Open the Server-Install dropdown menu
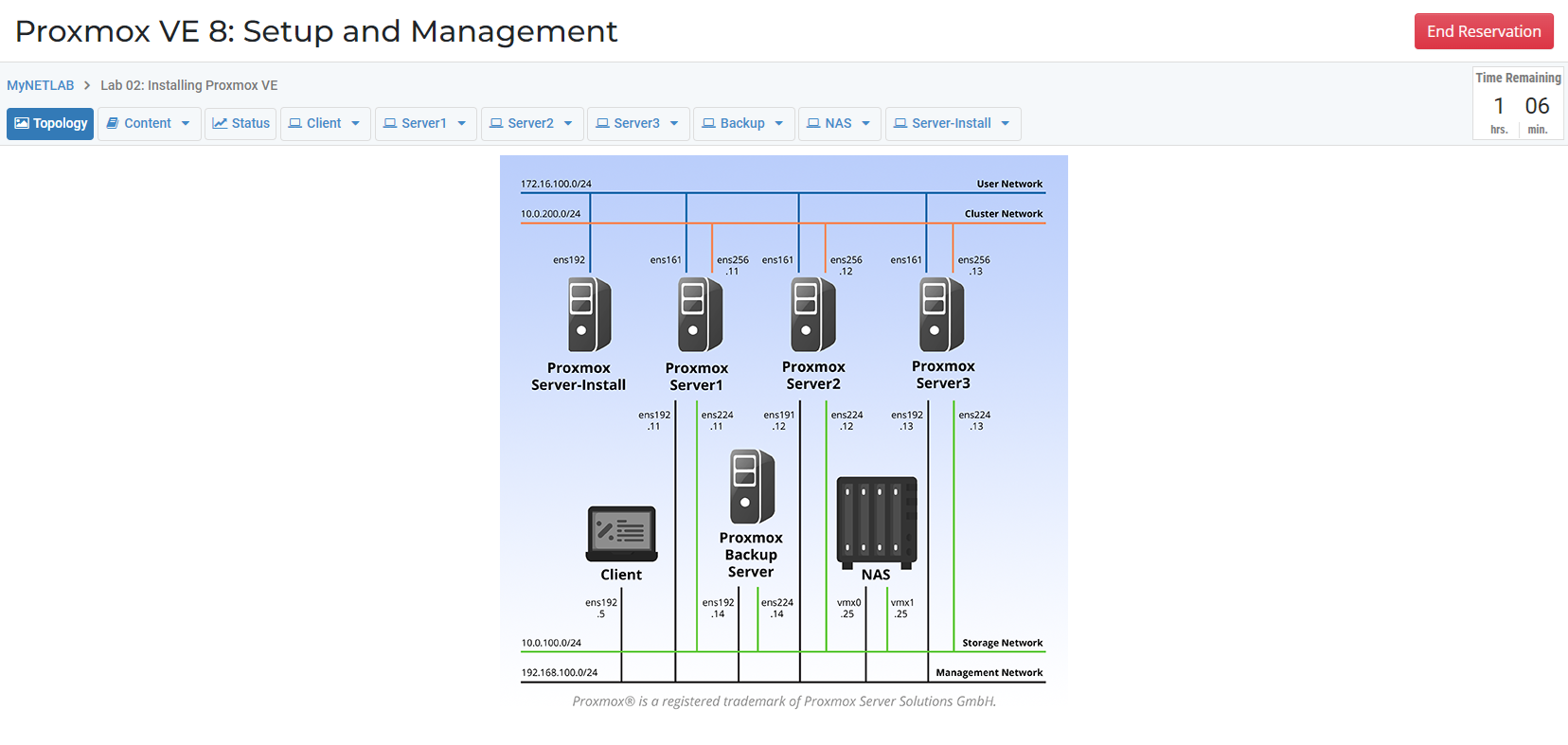 coord(953,123)
